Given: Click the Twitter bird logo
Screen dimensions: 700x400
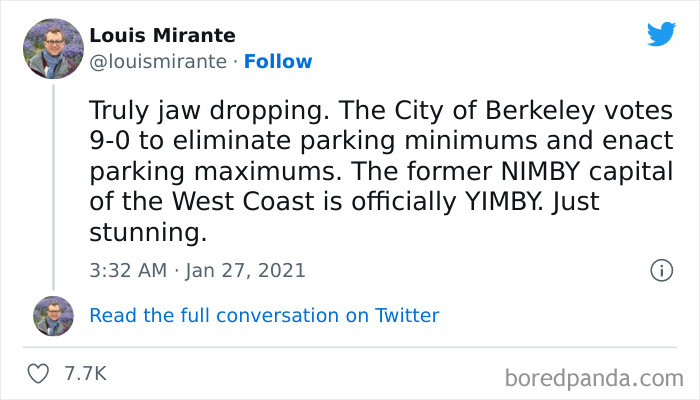Looking at the screenshot, I should point(661,35).
